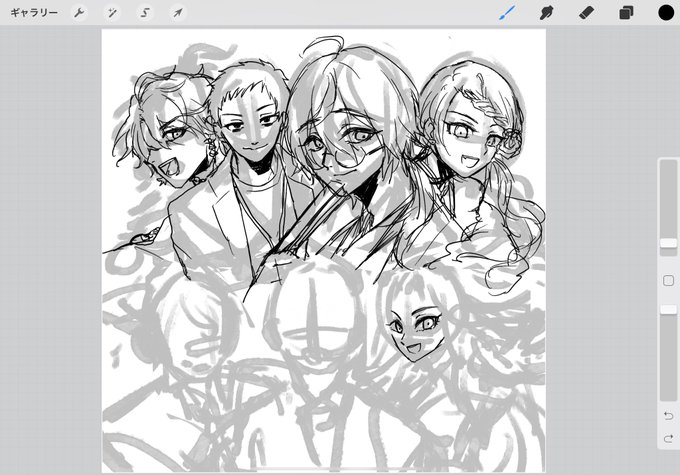Open the Adjustments magic wand menu
This screenshot has height=475, width=680.
112,13
